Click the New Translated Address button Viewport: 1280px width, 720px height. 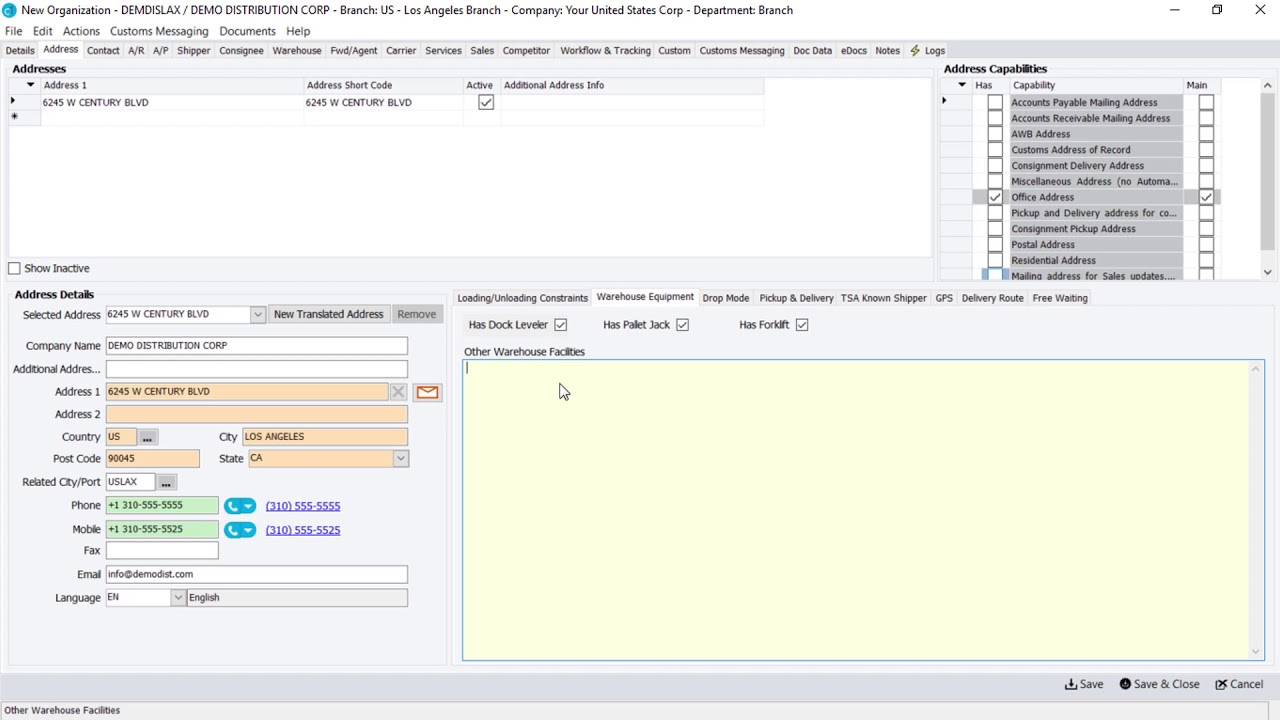pyautogui.click(x=328, y=314)
